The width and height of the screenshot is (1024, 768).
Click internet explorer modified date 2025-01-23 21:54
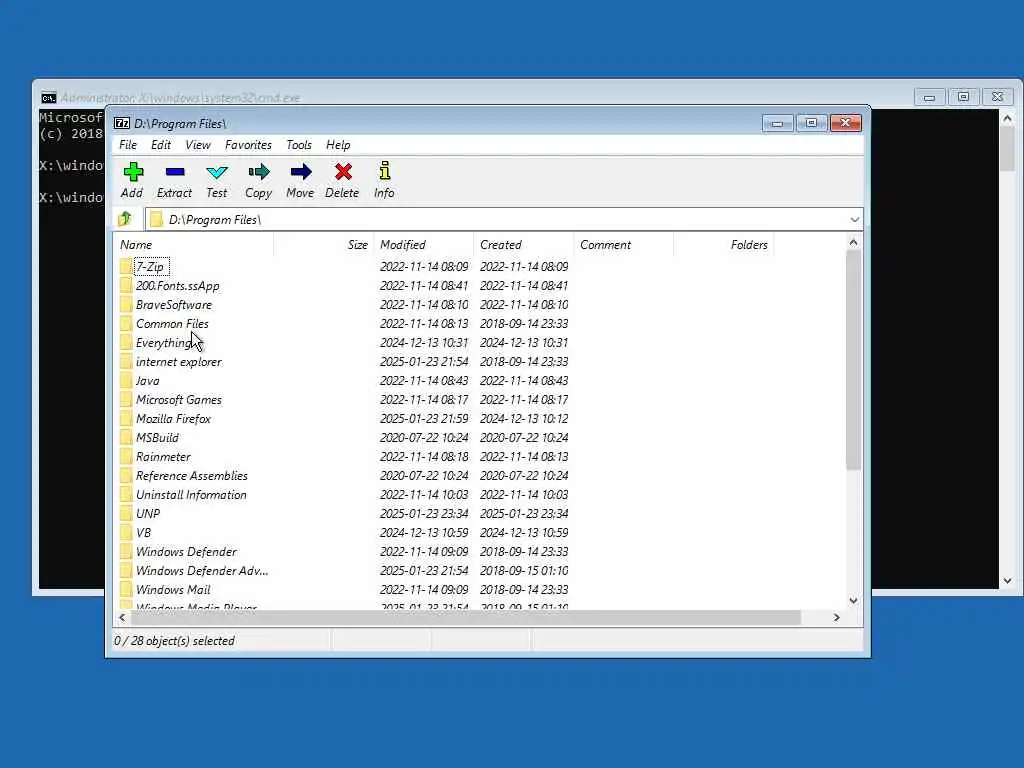(x=424, y=361)
